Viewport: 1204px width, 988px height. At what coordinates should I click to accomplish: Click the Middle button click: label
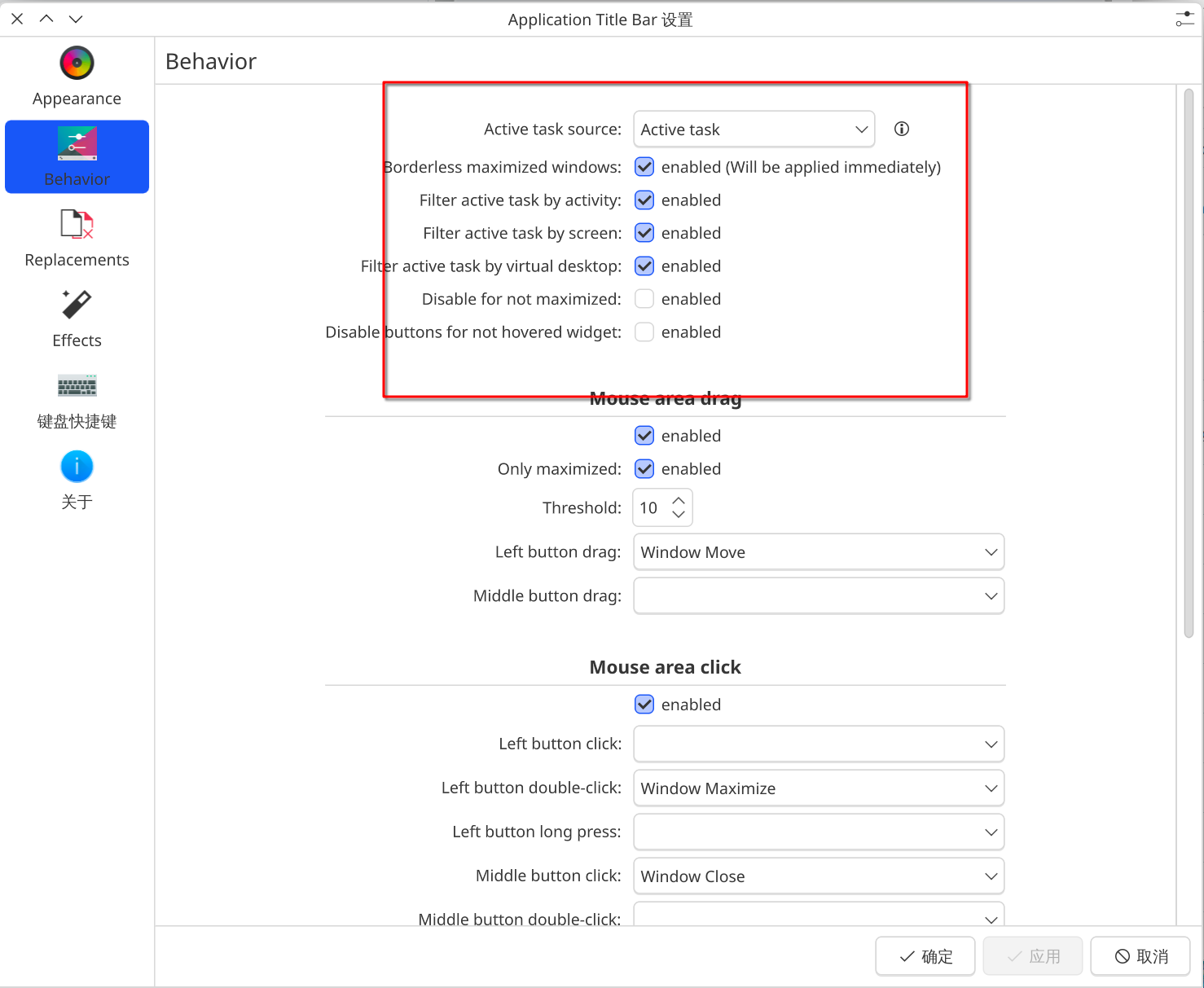click(548, 876)
